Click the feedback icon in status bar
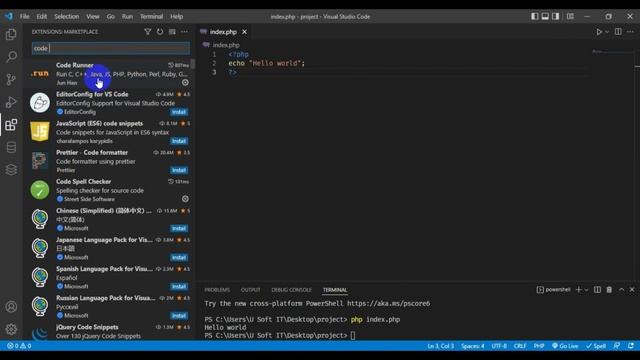 (x=617, y=346)
